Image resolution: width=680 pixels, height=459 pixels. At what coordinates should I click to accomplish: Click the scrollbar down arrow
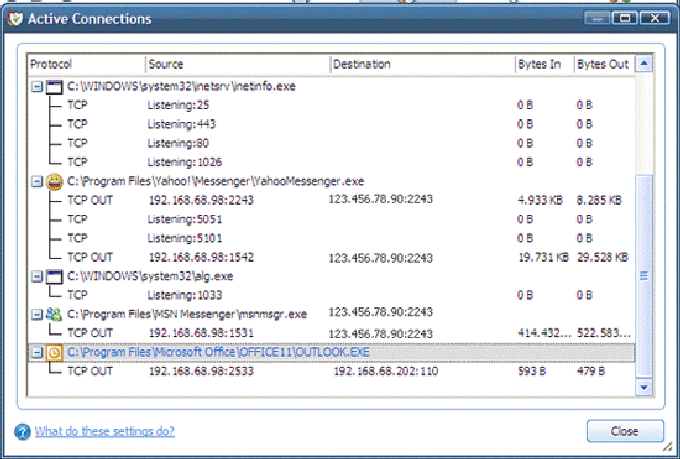coord(644,387)
